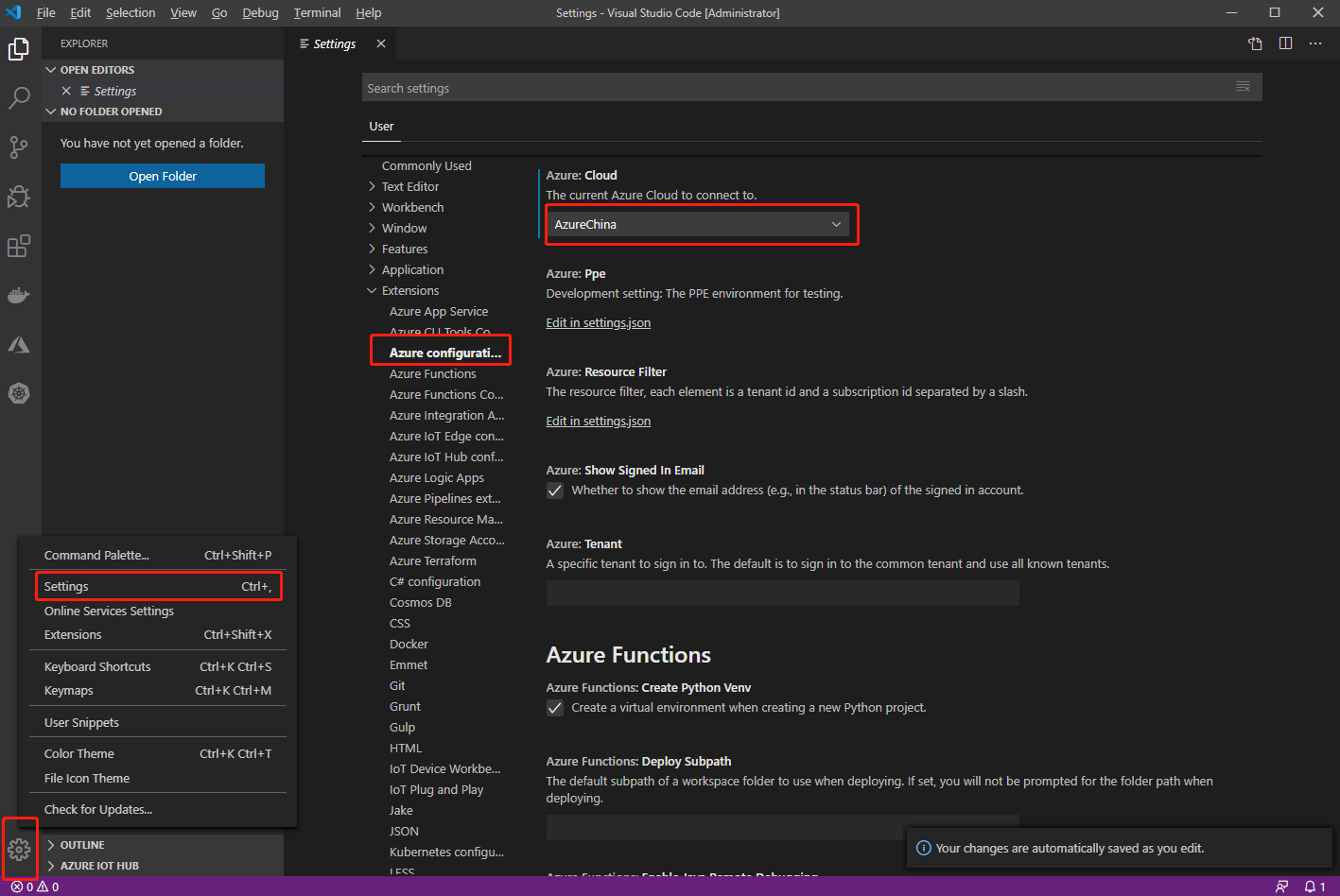Open the Azure view icon
Image resolution: width=1340 pixels, height=896 pixels.
coord(19,344)
